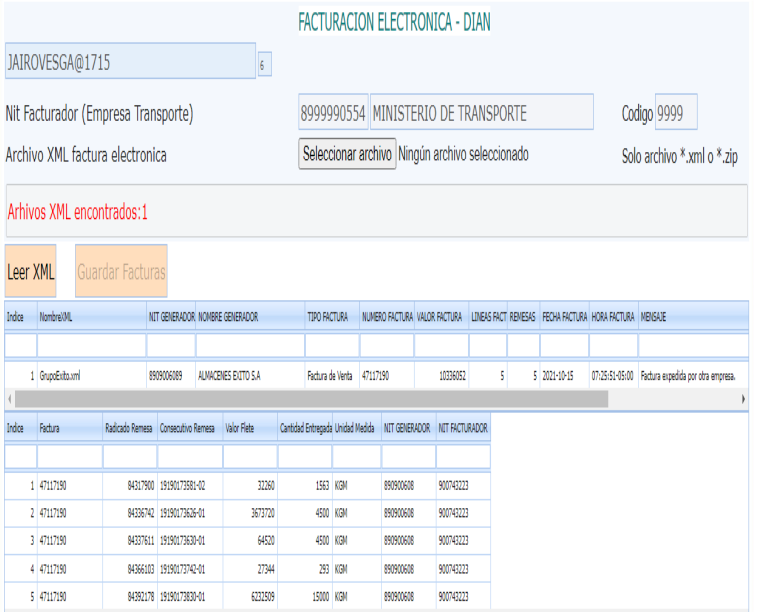
Task: Click the horizontal scrollbar thumb of invoices grid
Action: pyautogui.click(x=311, y=399)
